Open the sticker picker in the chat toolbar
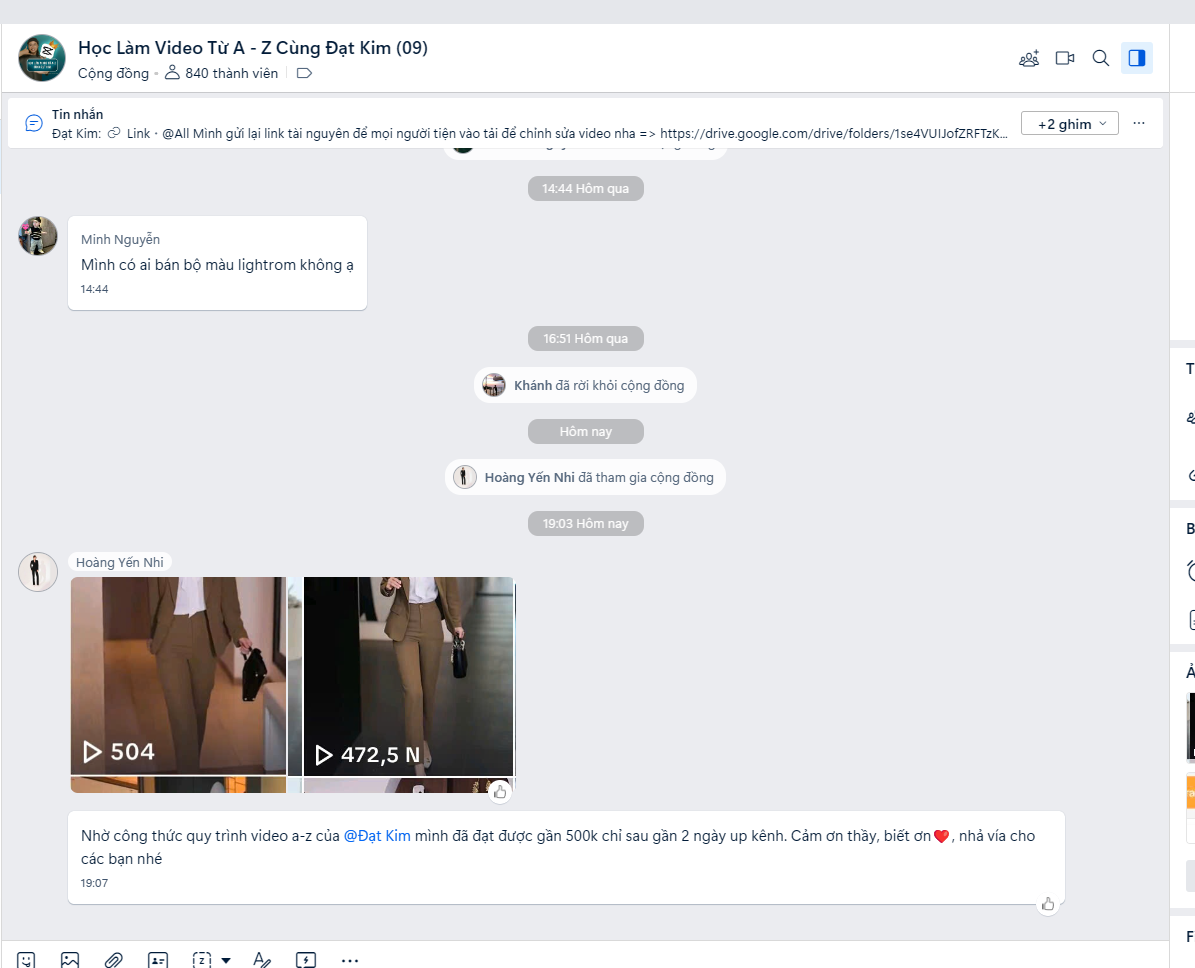The image size is (1195, 968). pos(26,959)
